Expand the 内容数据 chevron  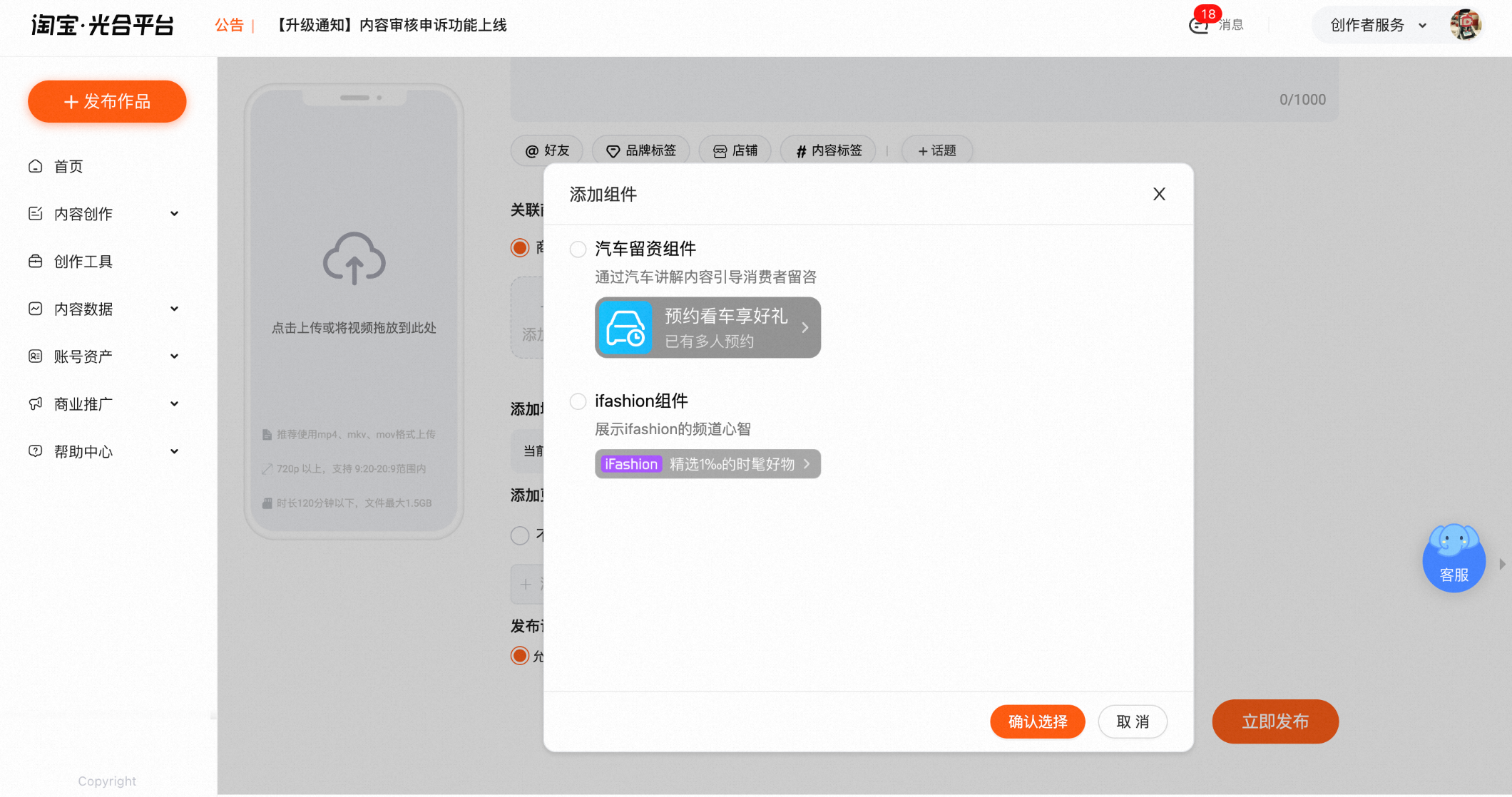[174, 309]
